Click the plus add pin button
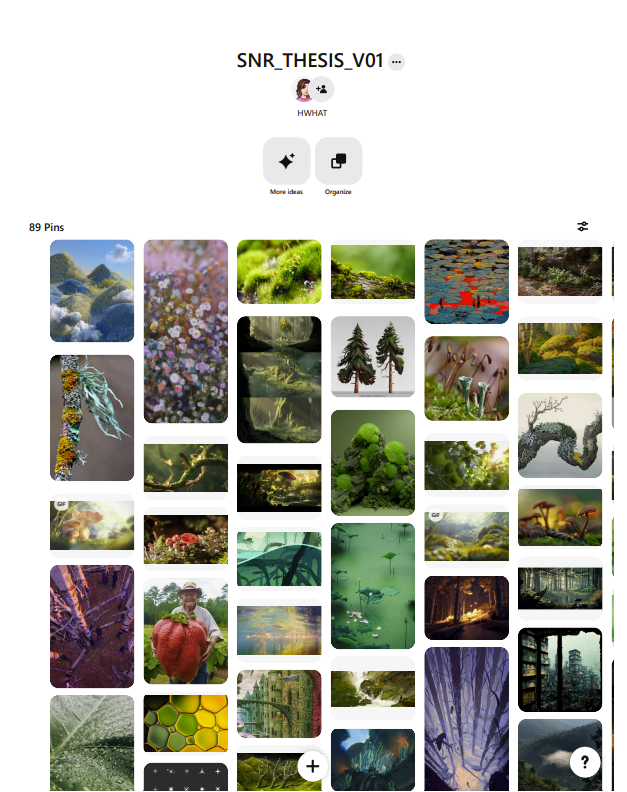Screen dimensions: 627x792 click(x=312, y=766)
